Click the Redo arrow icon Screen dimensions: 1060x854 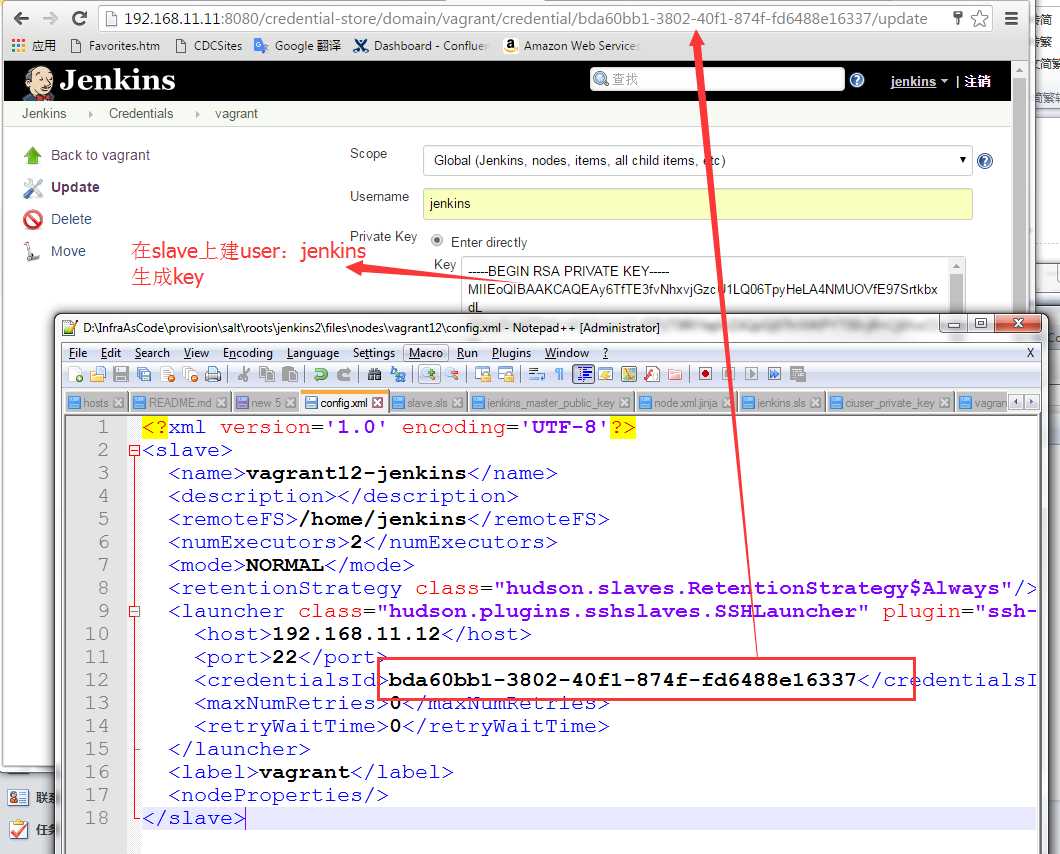coord(343,375)
